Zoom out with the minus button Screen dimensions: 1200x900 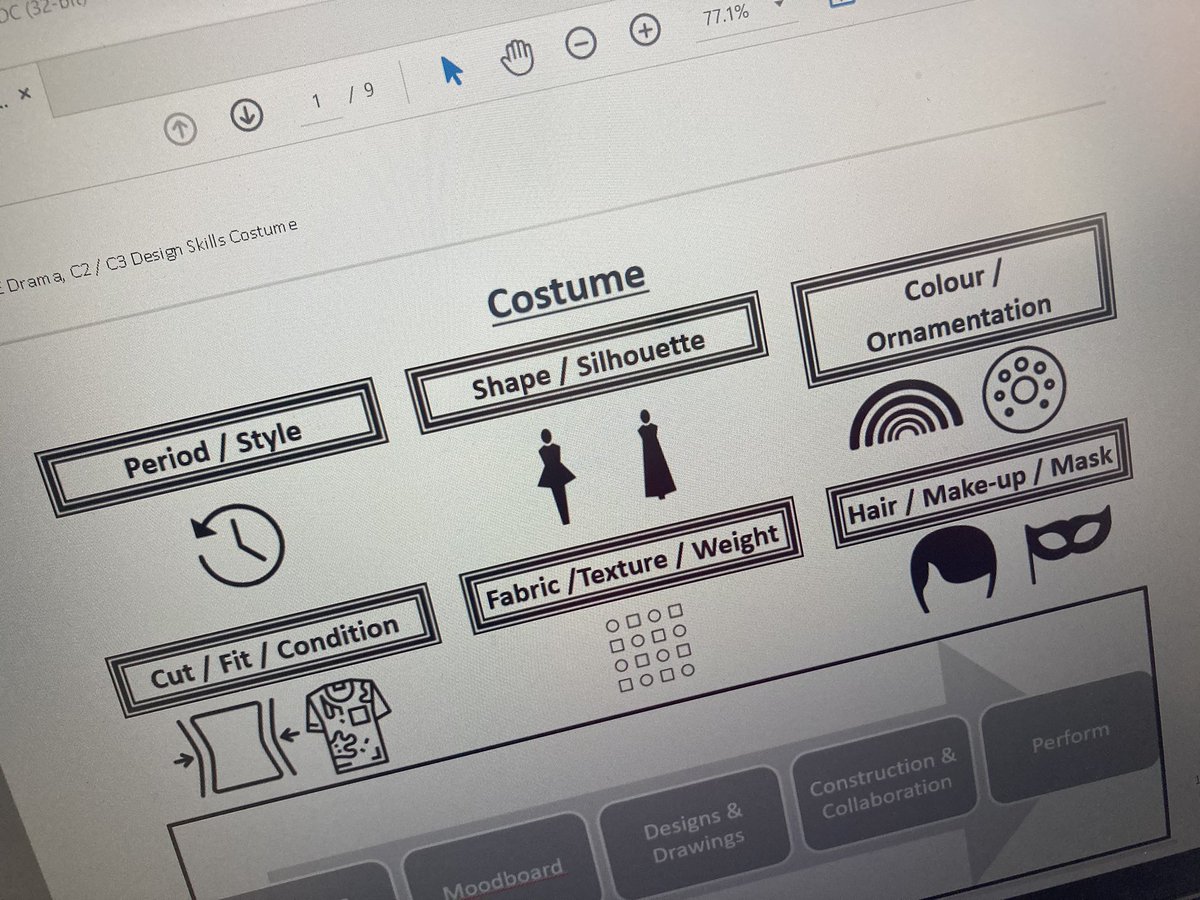(582, 44)
